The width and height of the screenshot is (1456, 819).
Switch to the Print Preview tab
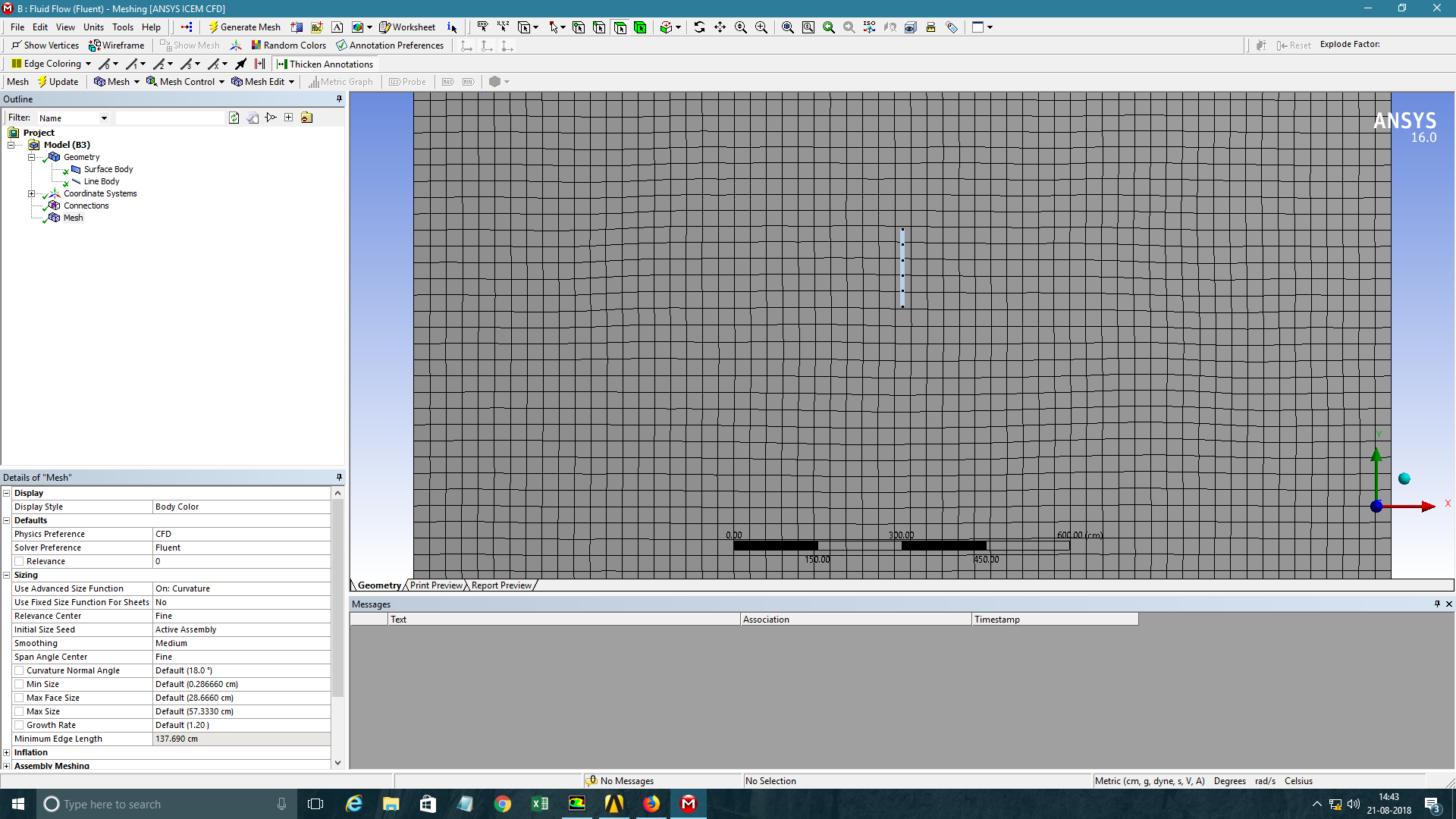pos(435,585)
